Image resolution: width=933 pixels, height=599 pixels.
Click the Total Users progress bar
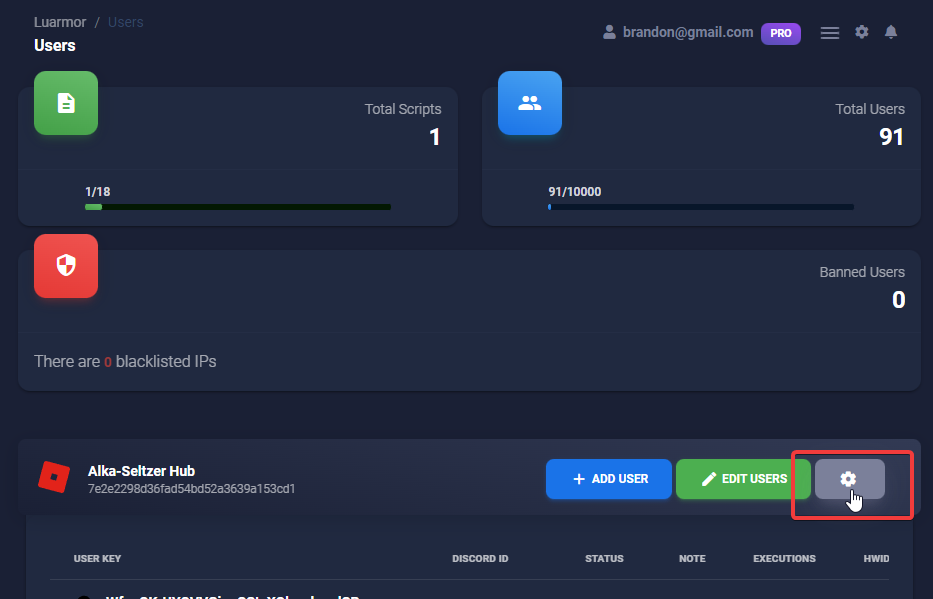700,207
